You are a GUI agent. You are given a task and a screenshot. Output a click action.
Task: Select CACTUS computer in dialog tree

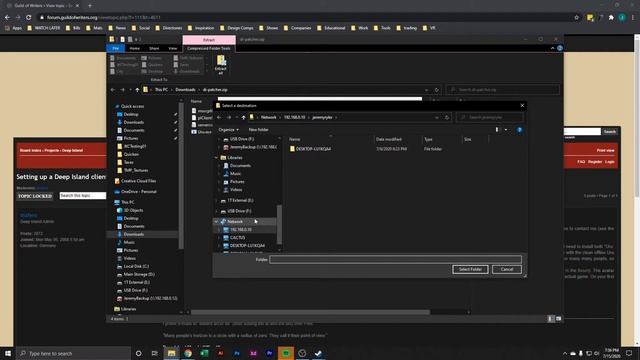(238, 238)
